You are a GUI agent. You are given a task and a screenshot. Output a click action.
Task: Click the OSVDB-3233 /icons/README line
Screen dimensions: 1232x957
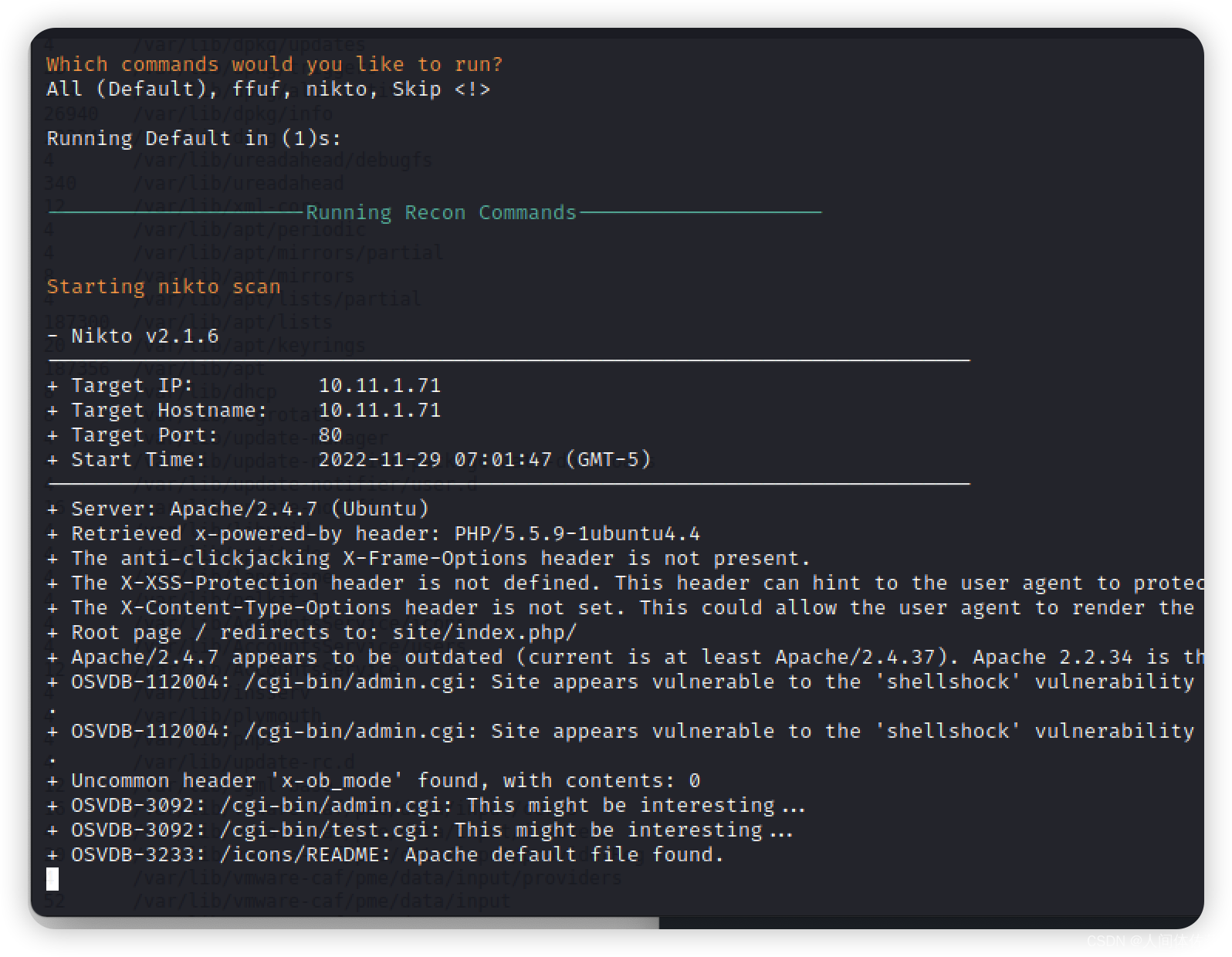tap(385, 854)
